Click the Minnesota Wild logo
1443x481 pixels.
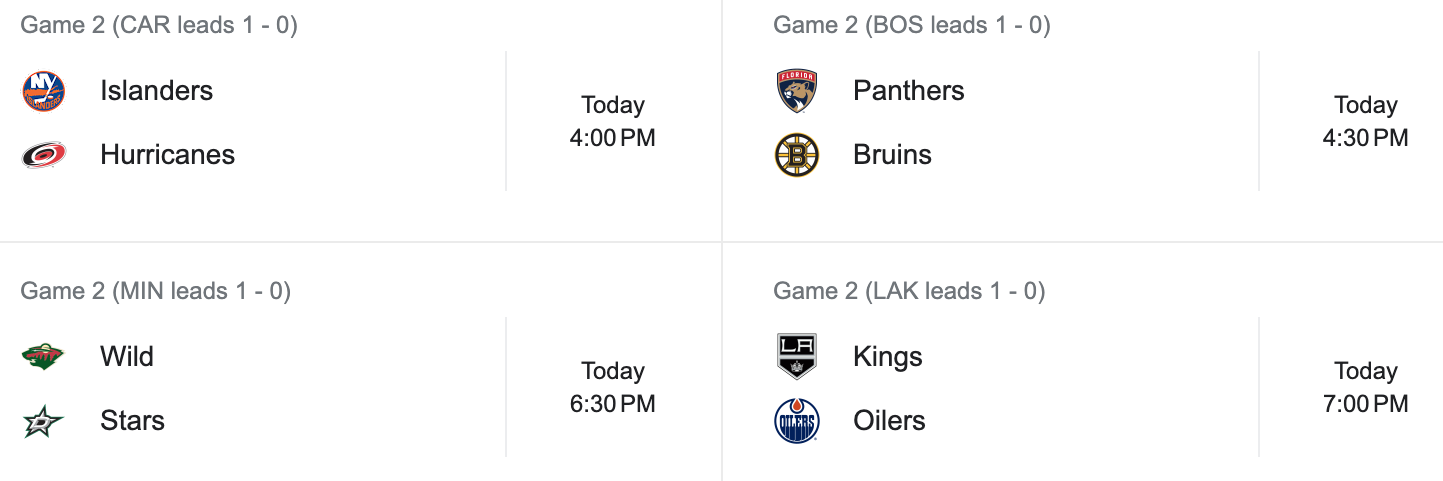coord(43,357)
